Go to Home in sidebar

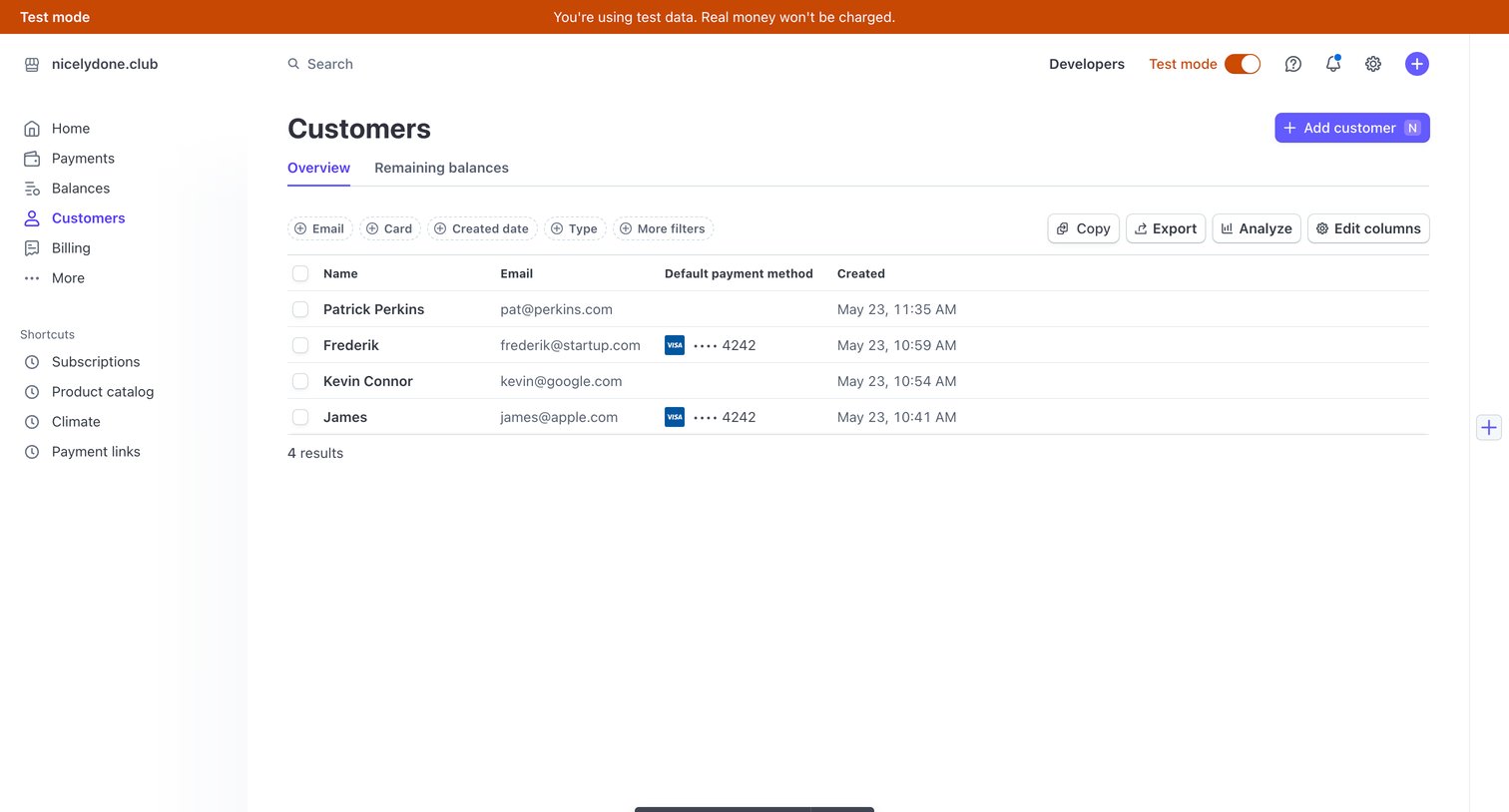pyautogui.click(x=71, y=129)
